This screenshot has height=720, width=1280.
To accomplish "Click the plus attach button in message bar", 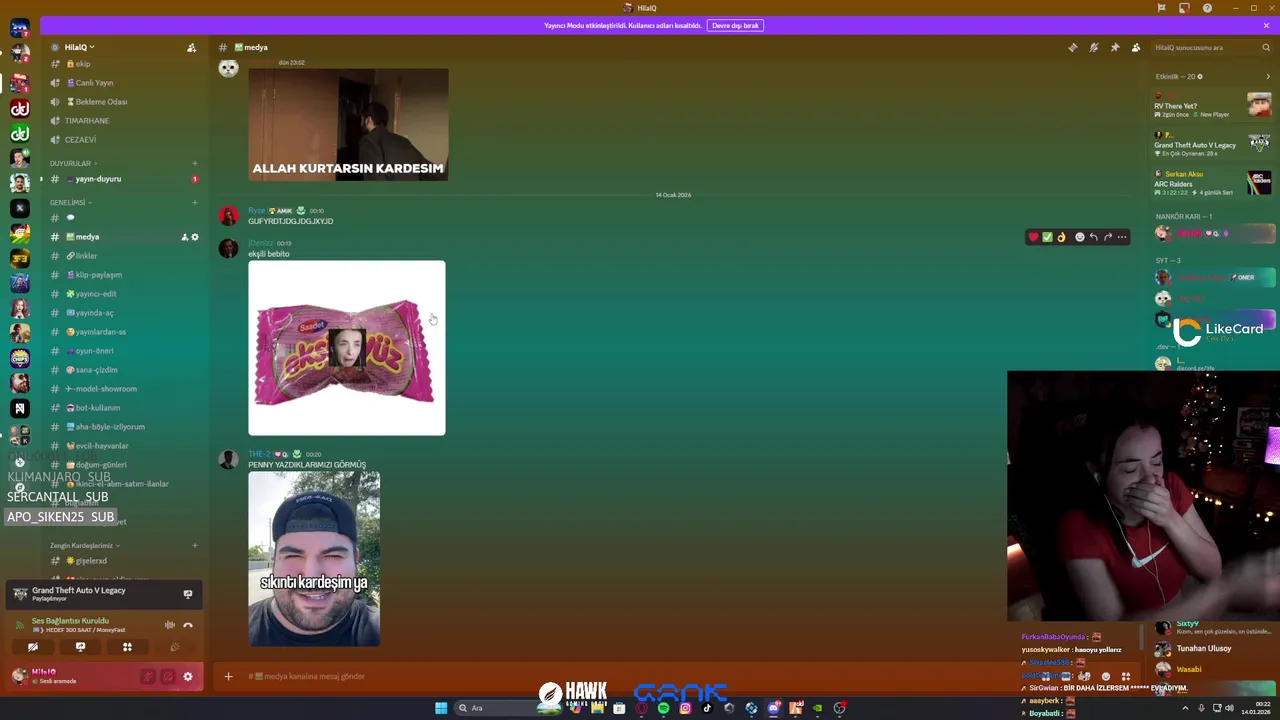I will (228, 677).
